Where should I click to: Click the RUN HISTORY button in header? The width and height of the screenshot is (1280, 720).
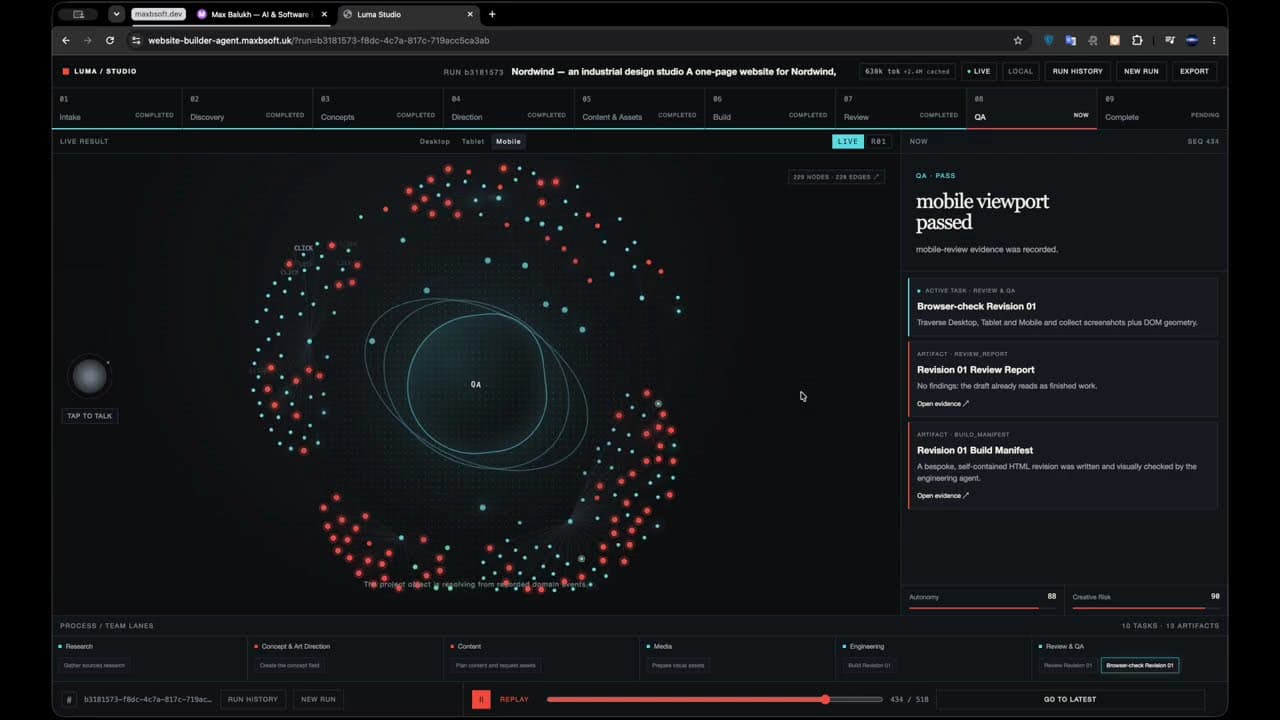click(1078, 71)
